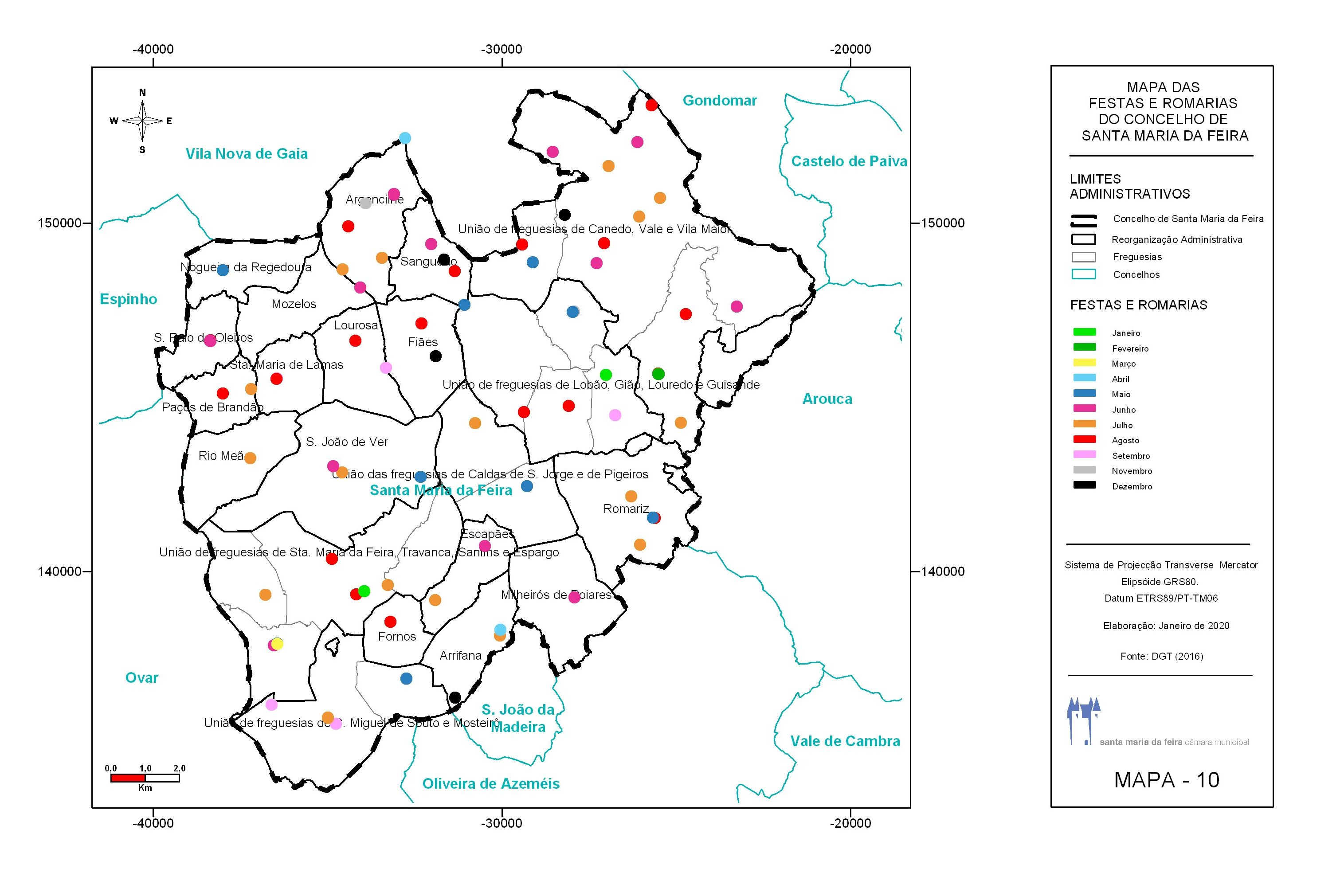Click the light blue Abril dot at the top of the map
The image size is (1344, 896).
pyautogui.click(x=404, y=138)
